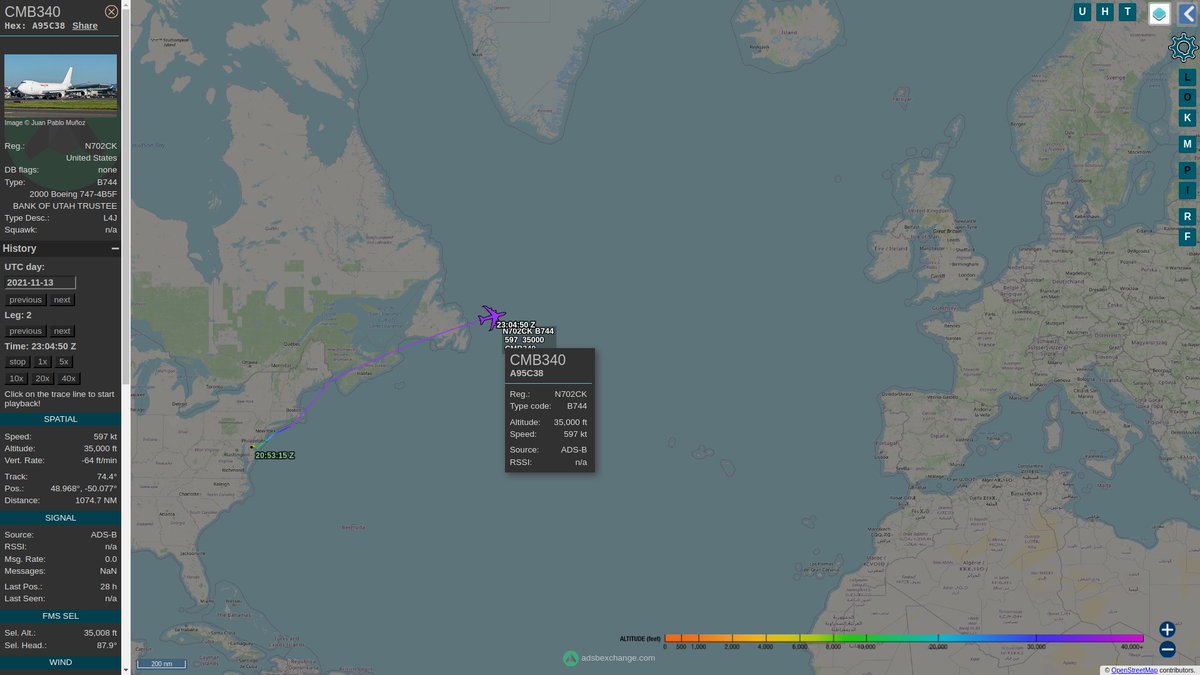The image size is (1200, 675).
Task: Set playback speed to 5x
Action: 65,361
